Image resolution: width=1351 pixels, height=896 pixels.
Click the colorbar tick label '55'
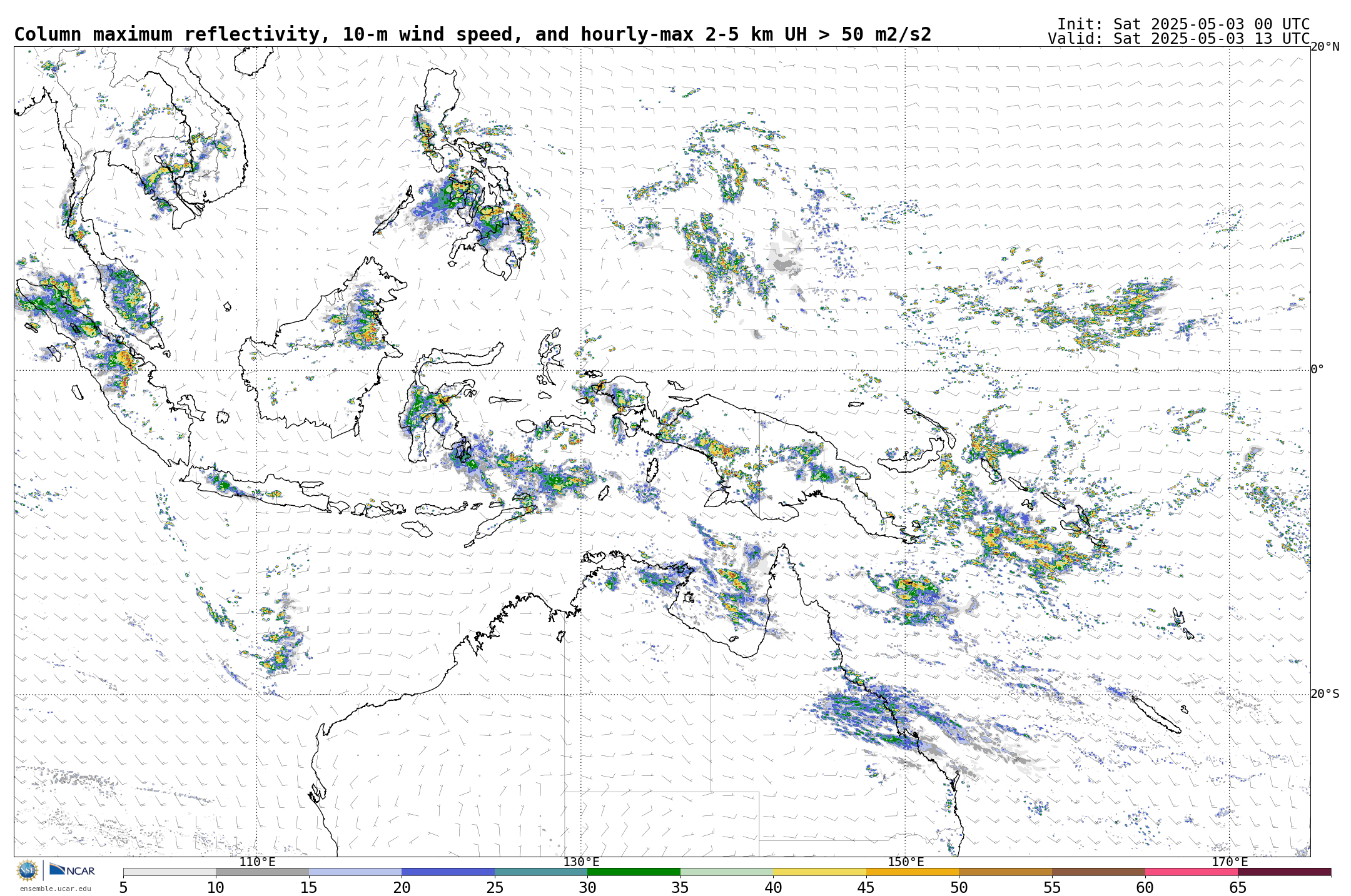(x=1052, y=888)
